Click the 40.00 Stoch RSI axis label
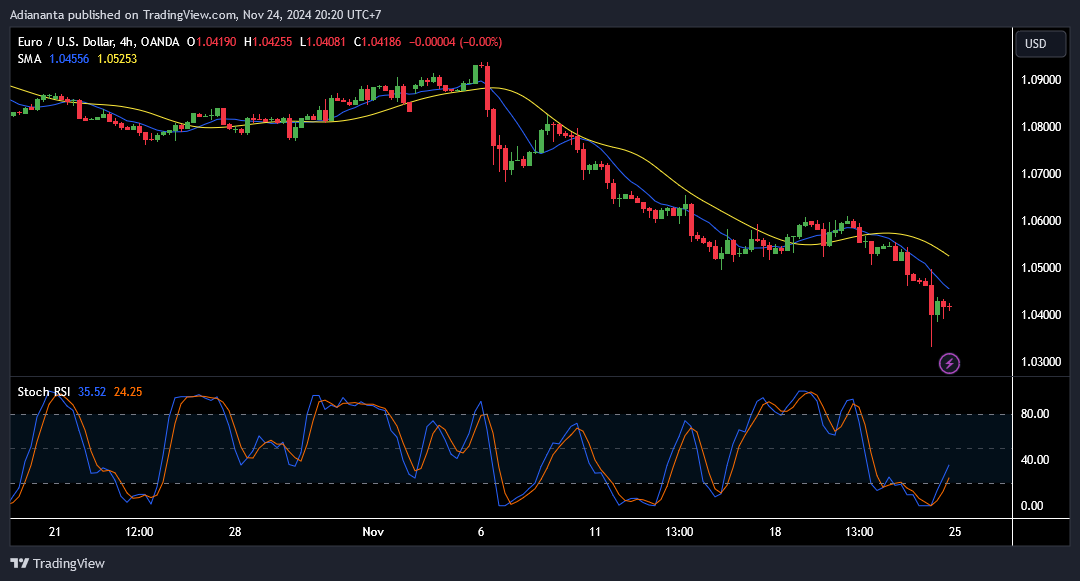 tap(1035, 460)
